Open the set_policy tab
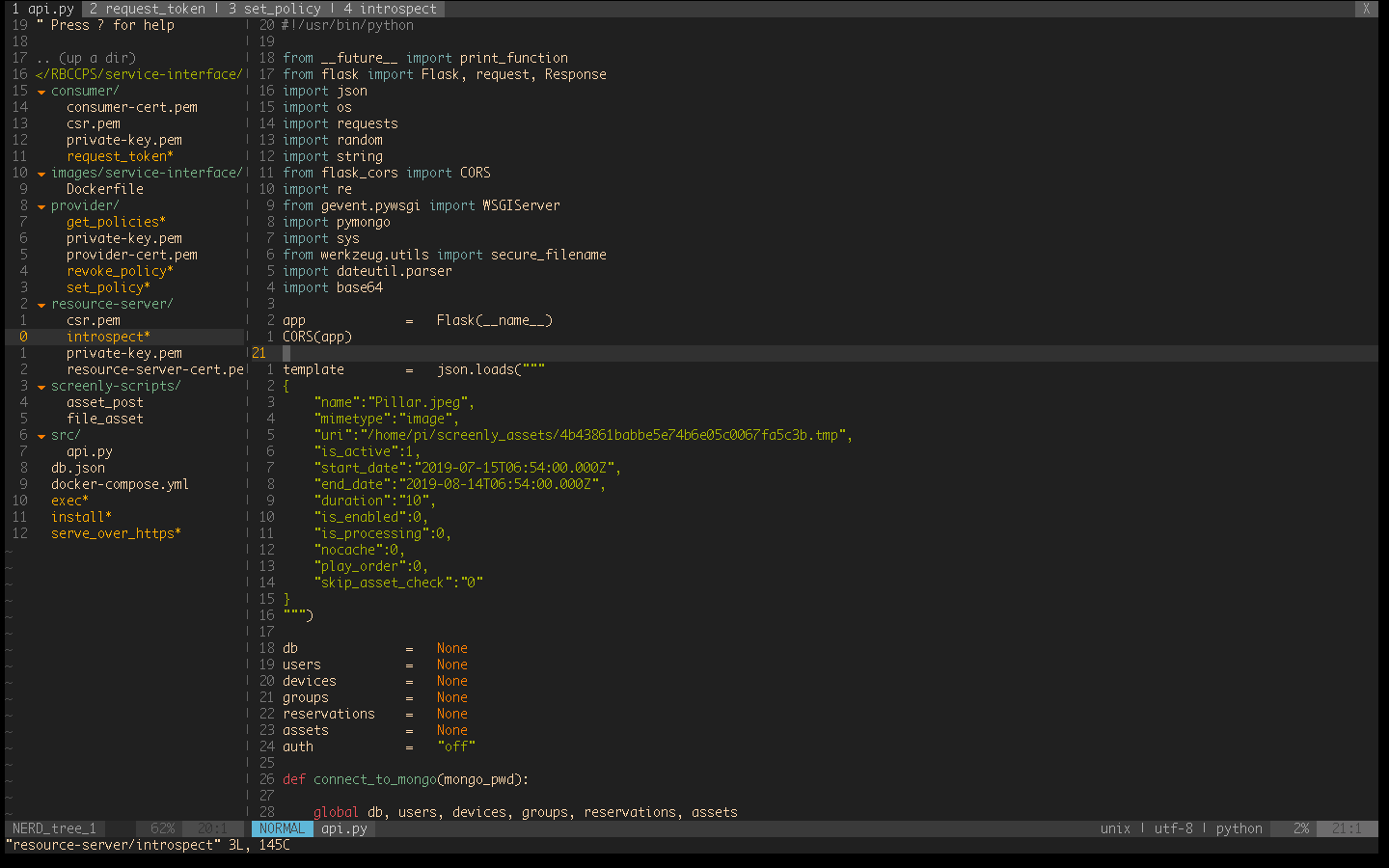This screenshot has width=1389, height=868. [274, 9]
